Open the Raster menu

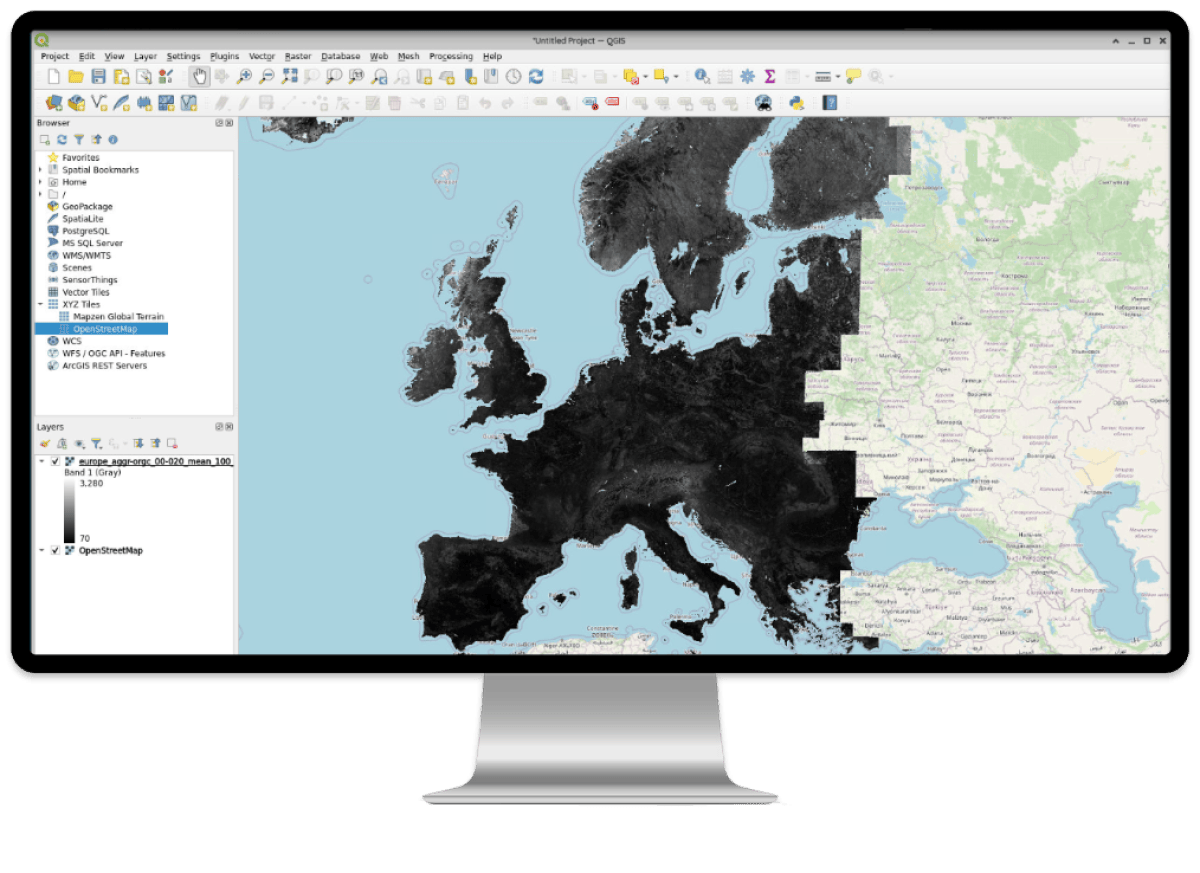pyautogui.click(x=298, y=56)
